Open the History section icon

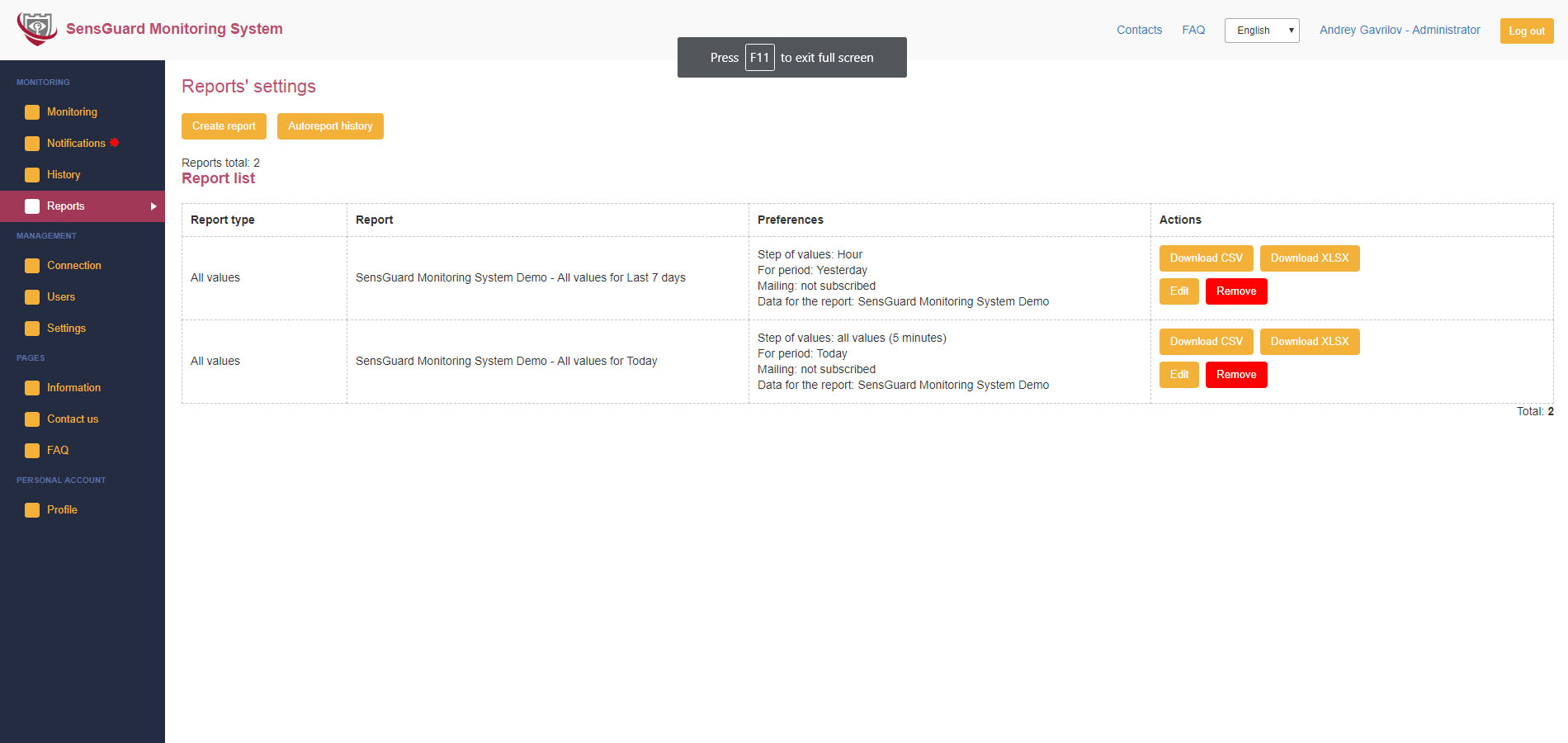click(32, 174)
